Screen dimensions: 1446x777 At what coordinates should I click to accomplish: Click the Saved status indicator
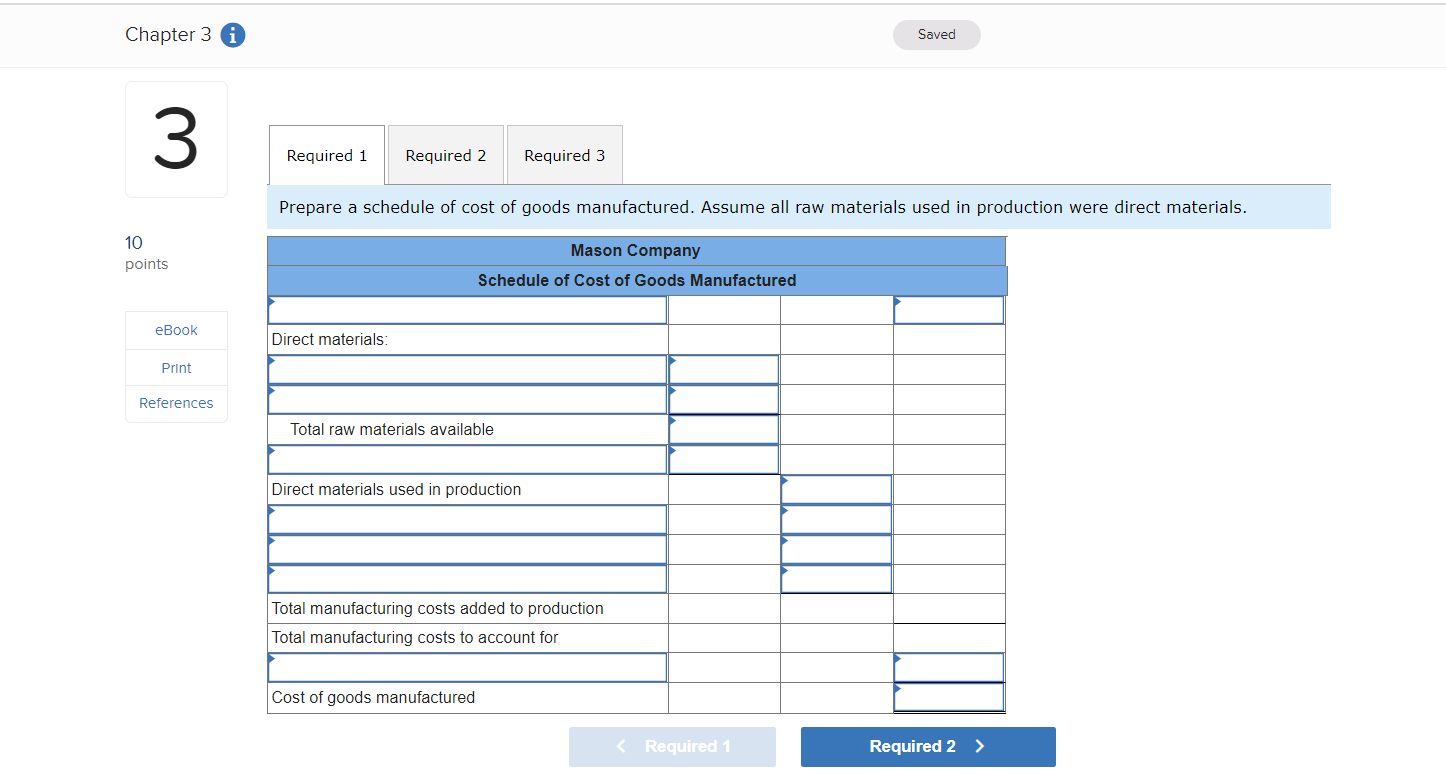[x=936, y=34]
